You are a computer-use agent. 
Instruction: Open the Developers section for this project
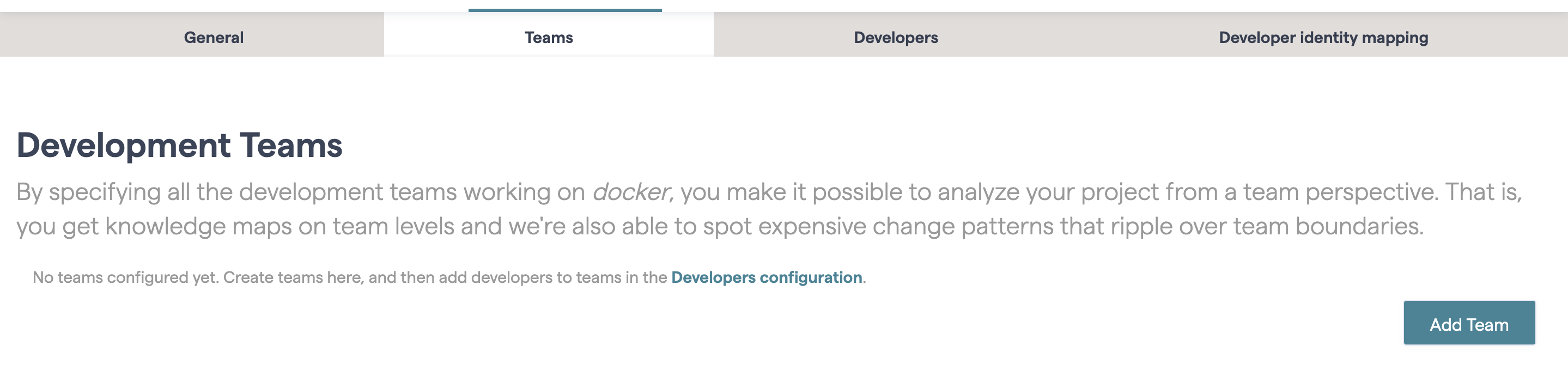(x=895, y=37)
